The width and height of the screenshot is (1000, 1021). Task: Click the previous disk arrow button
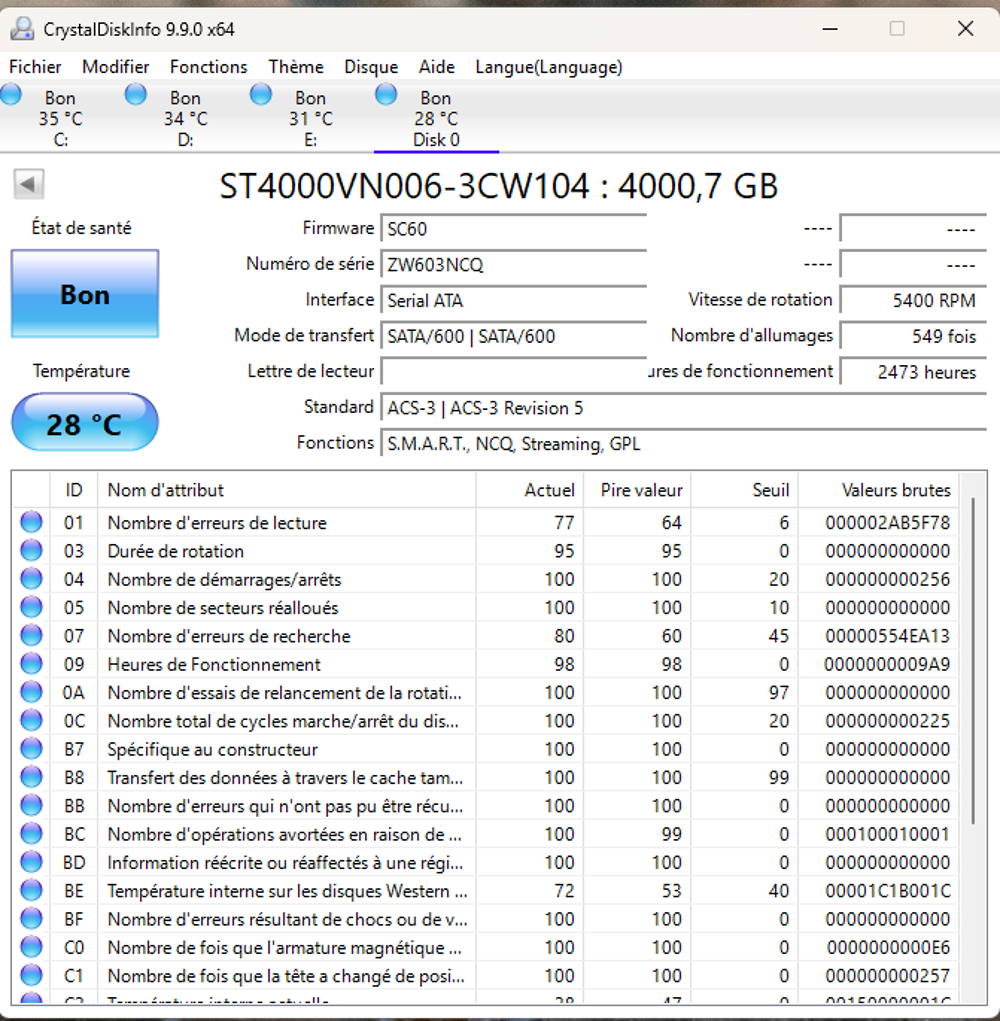click(x=29, y=184)
